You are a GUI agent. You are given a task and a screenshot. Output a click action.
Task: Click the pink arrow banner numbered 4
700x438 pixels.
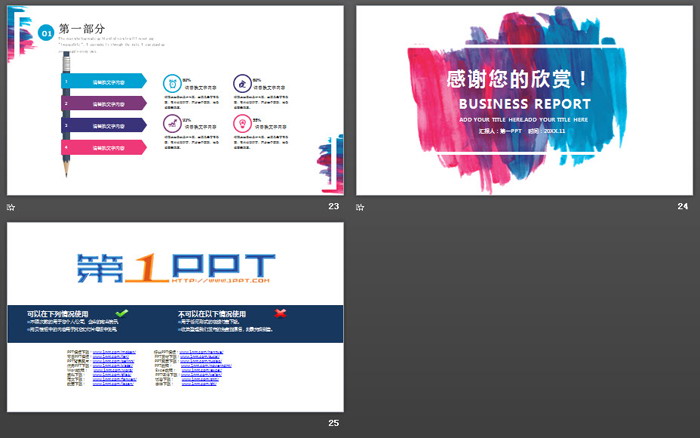[x=104, y=147]
